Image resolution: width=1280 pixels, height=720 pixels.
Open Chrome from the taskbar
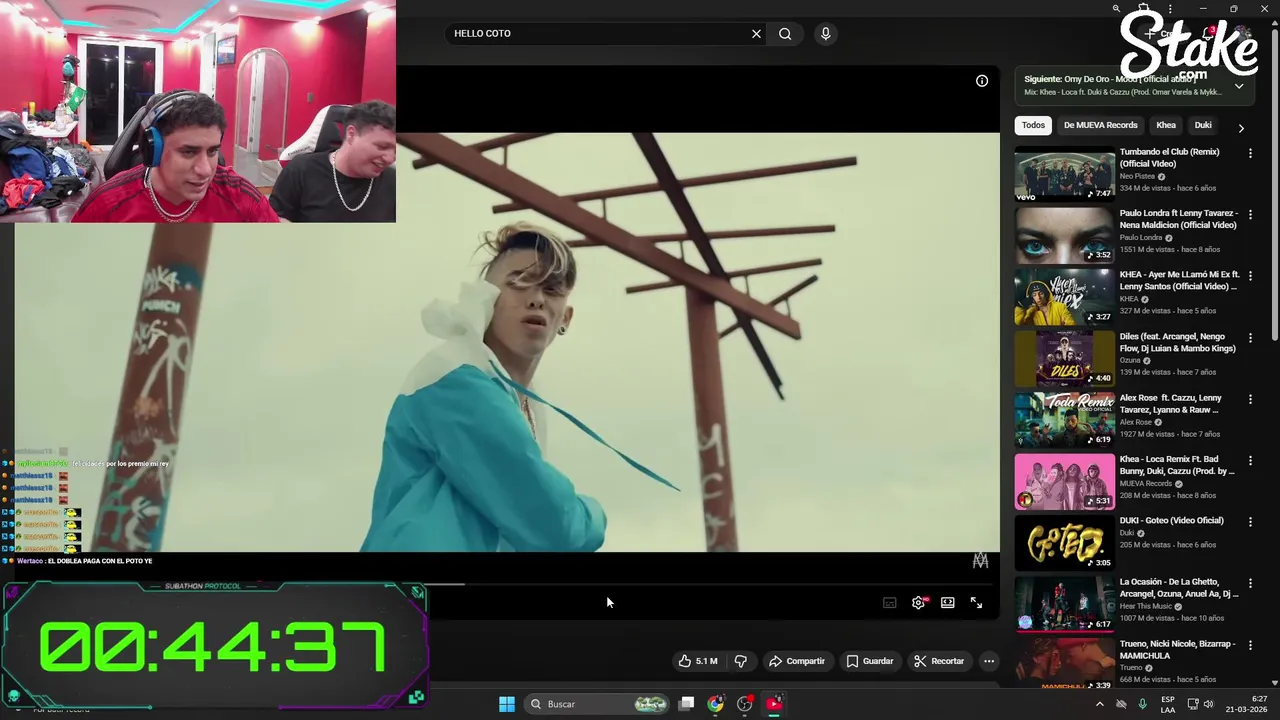[715, 704]
